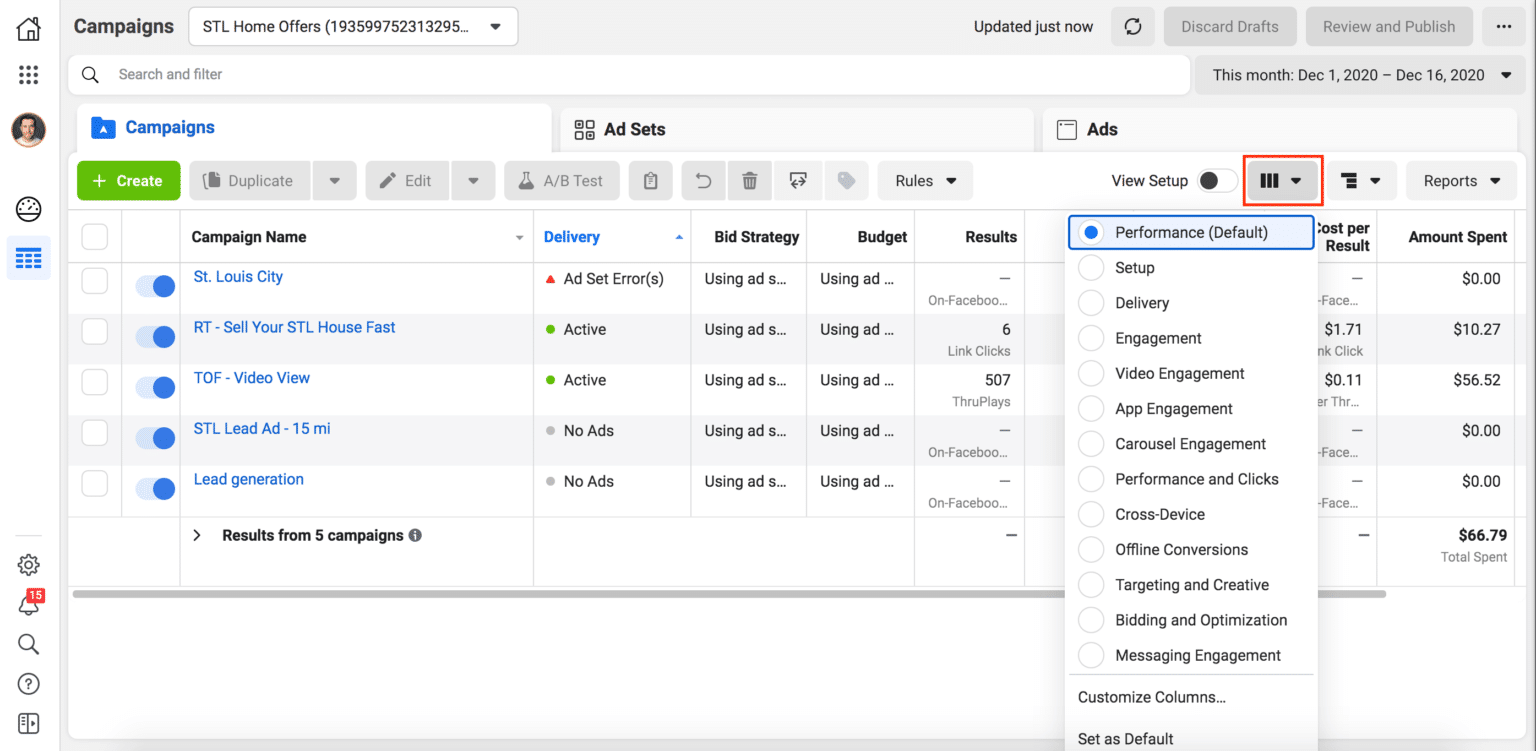
Task: Open the A/B Test tool
Action: coord(561,180)
